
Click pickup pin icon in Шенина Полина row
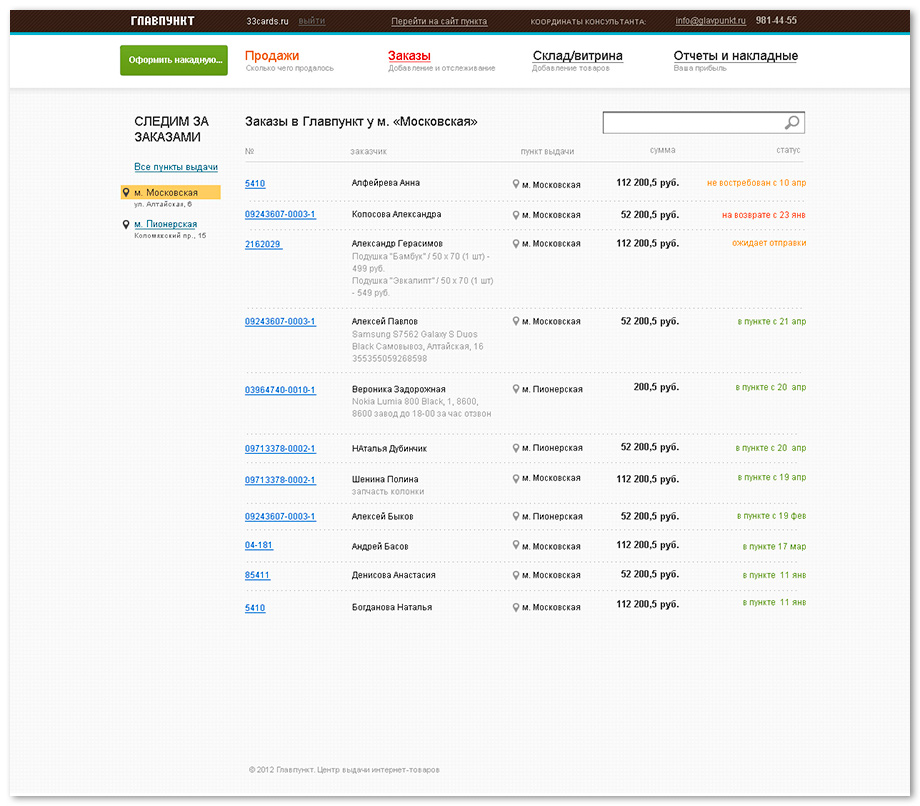click(x=515, y=478)
